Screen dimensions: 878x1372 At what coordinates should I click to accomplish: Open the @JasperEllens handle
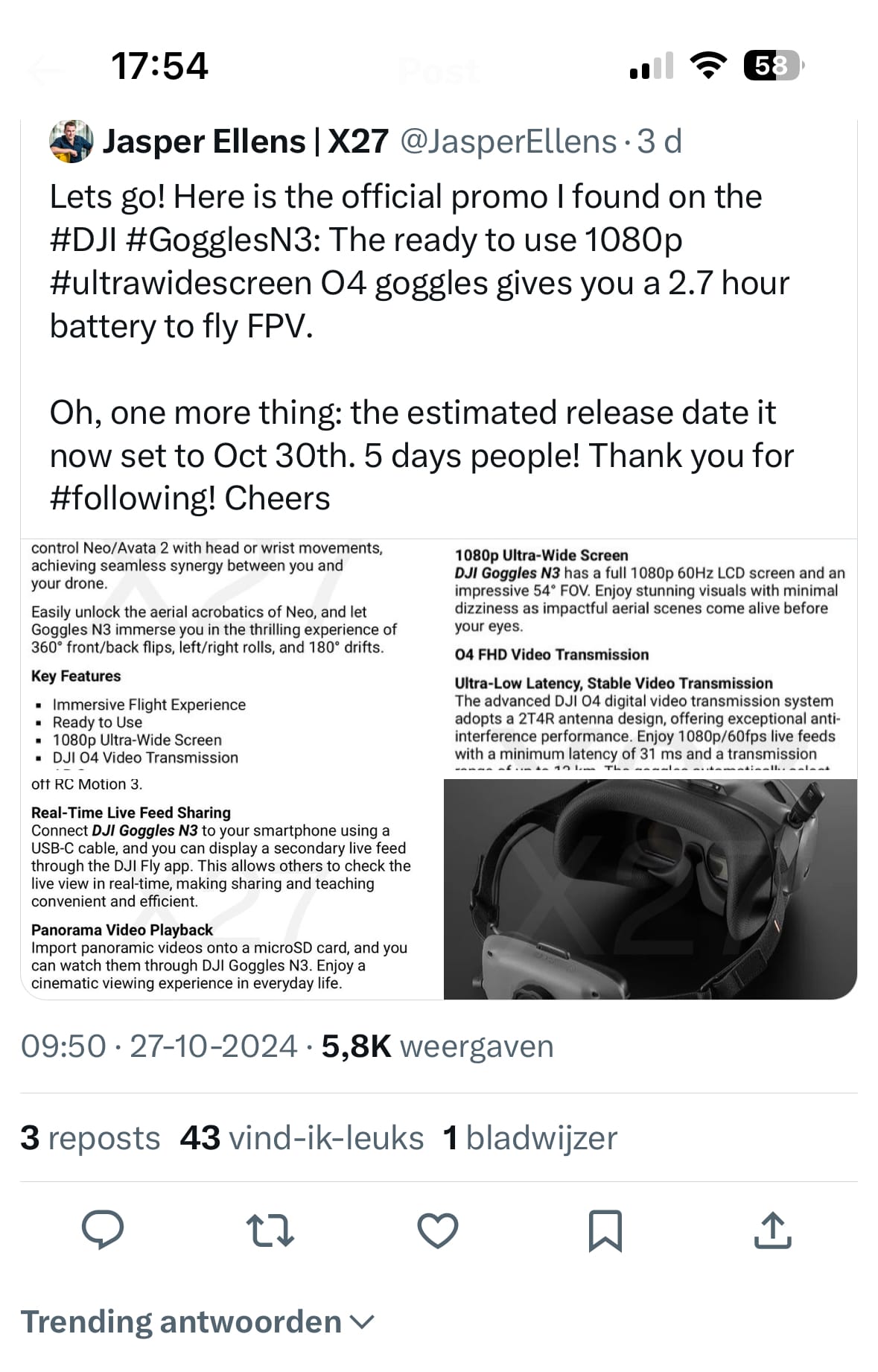pyautogui.click(x=509, y=142)
